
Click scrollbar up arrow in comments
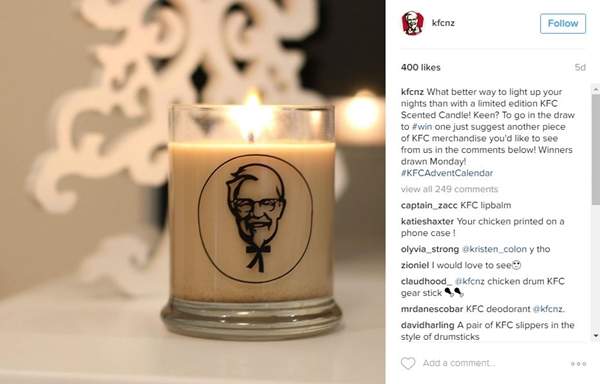click(595, 89)
